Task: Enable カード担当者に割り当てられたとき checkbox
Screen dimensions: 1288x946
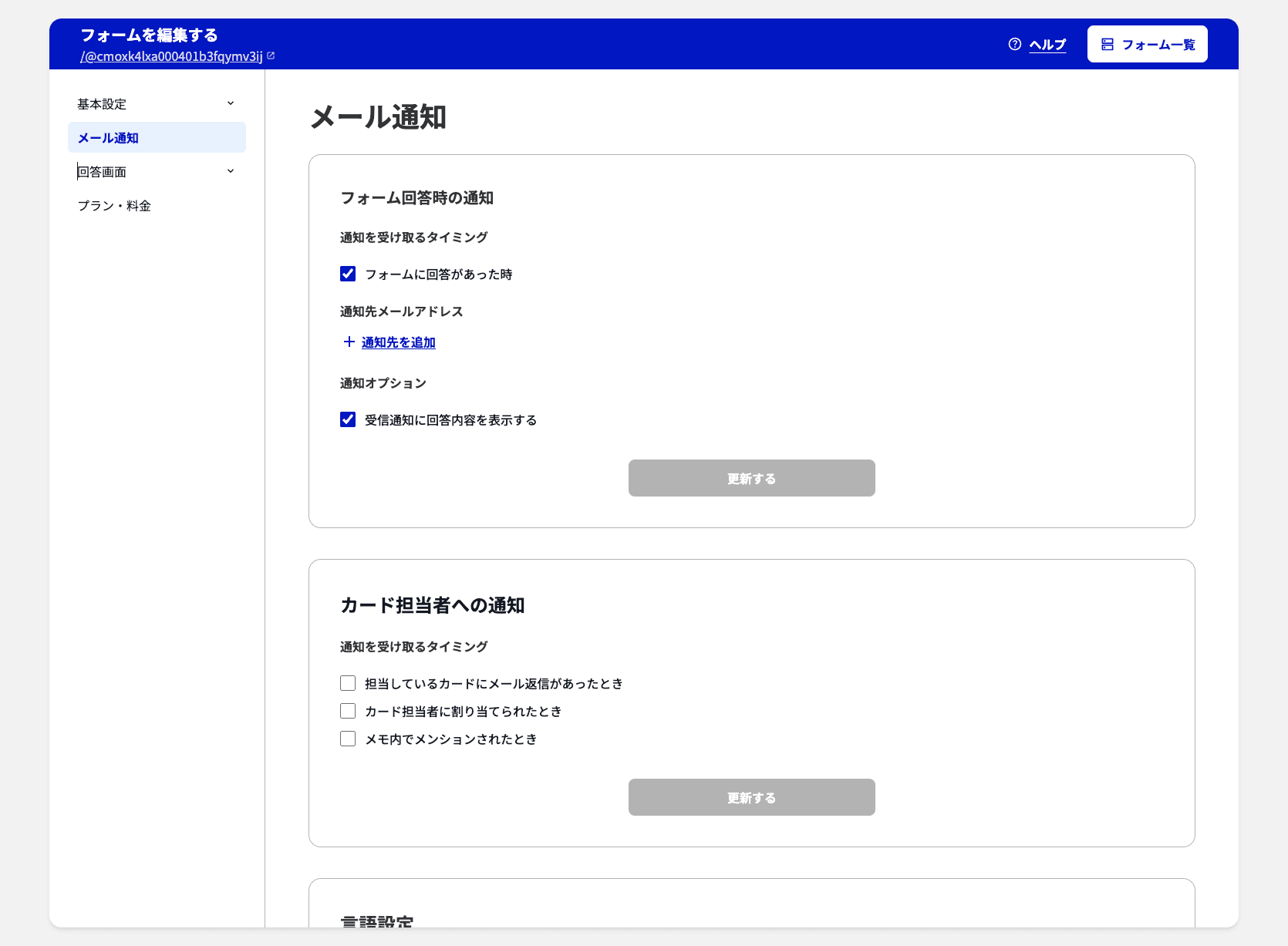Action: coord(348,711)
